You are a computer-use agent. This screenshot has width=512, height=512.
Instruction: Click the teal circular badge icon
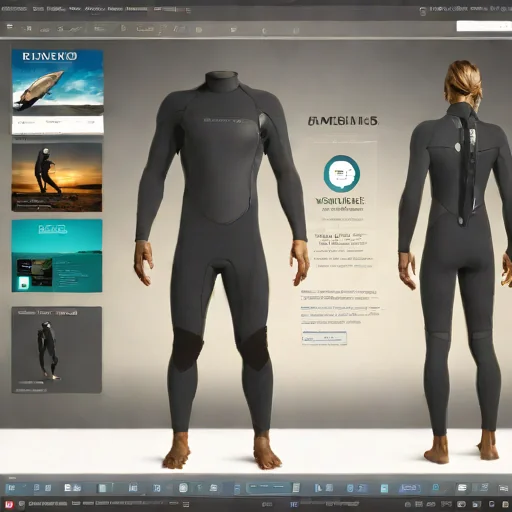[342, 173]
